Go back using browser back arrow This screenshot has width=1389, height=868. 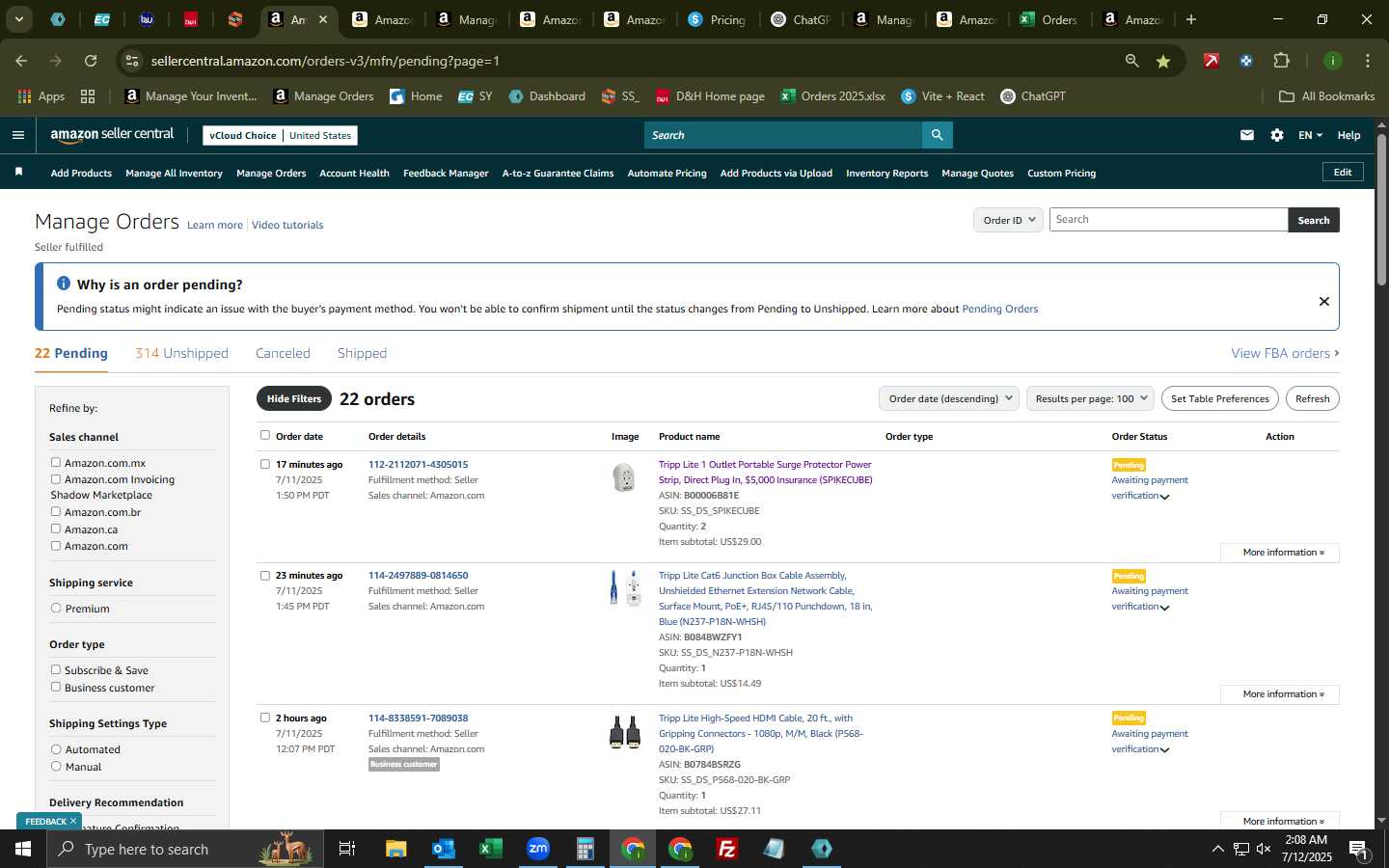[x=21, y=61]
